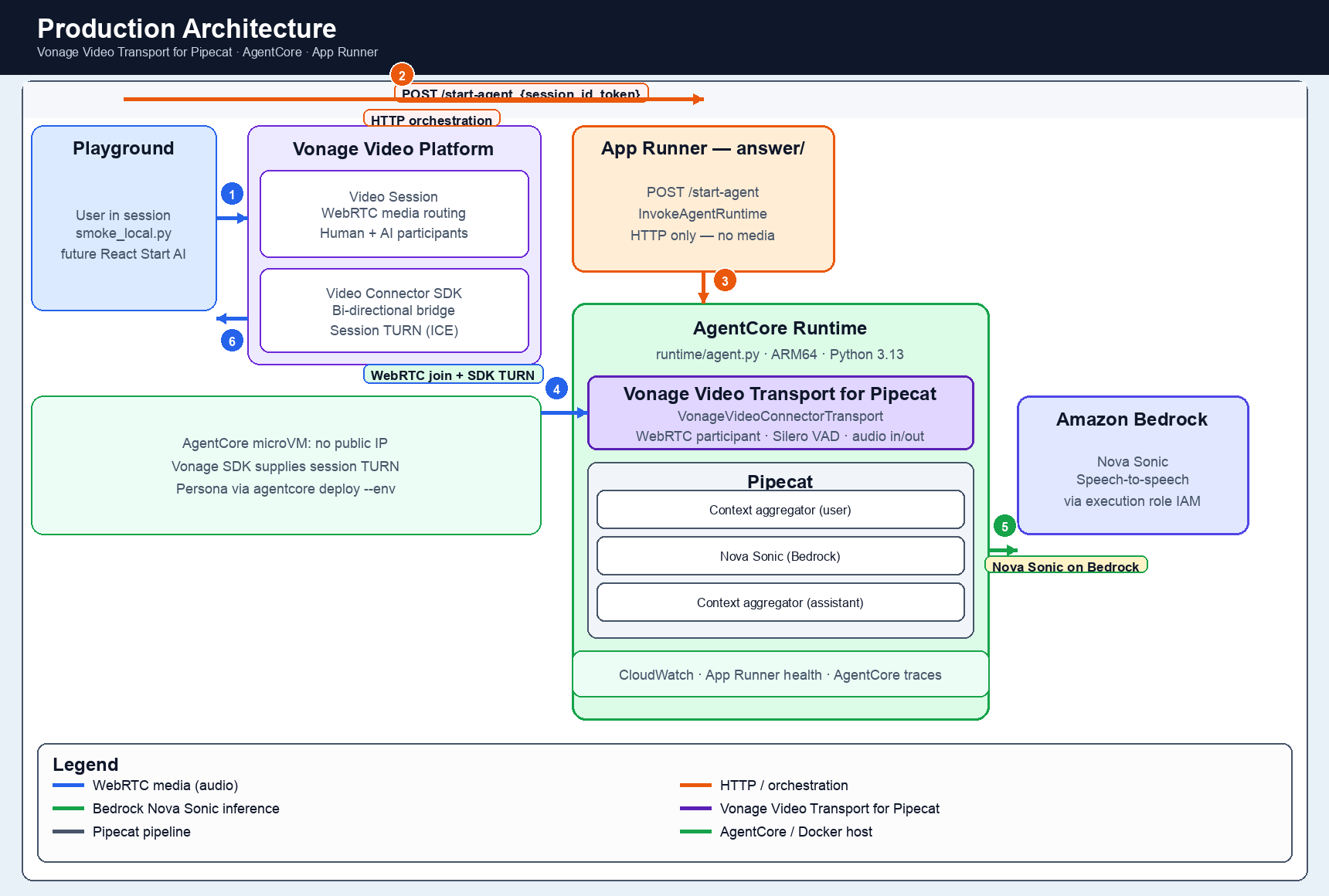Screen dimensions: 1329x896
Task: Click the 'AgentCore Runtime' heading
Action: coord(780,328)
